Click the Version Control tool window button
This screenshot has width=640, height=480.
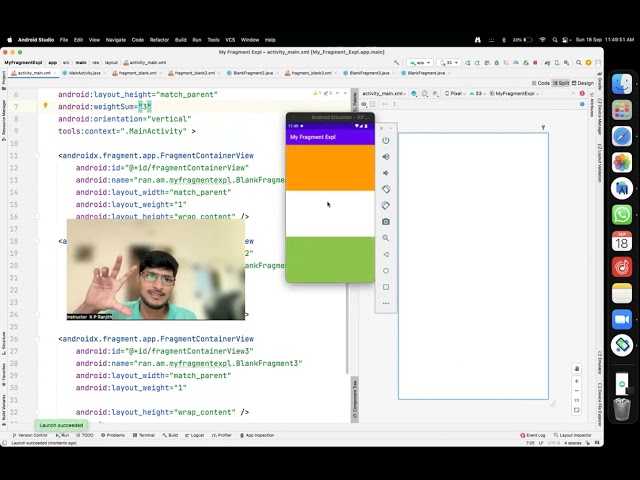[30, 435]
